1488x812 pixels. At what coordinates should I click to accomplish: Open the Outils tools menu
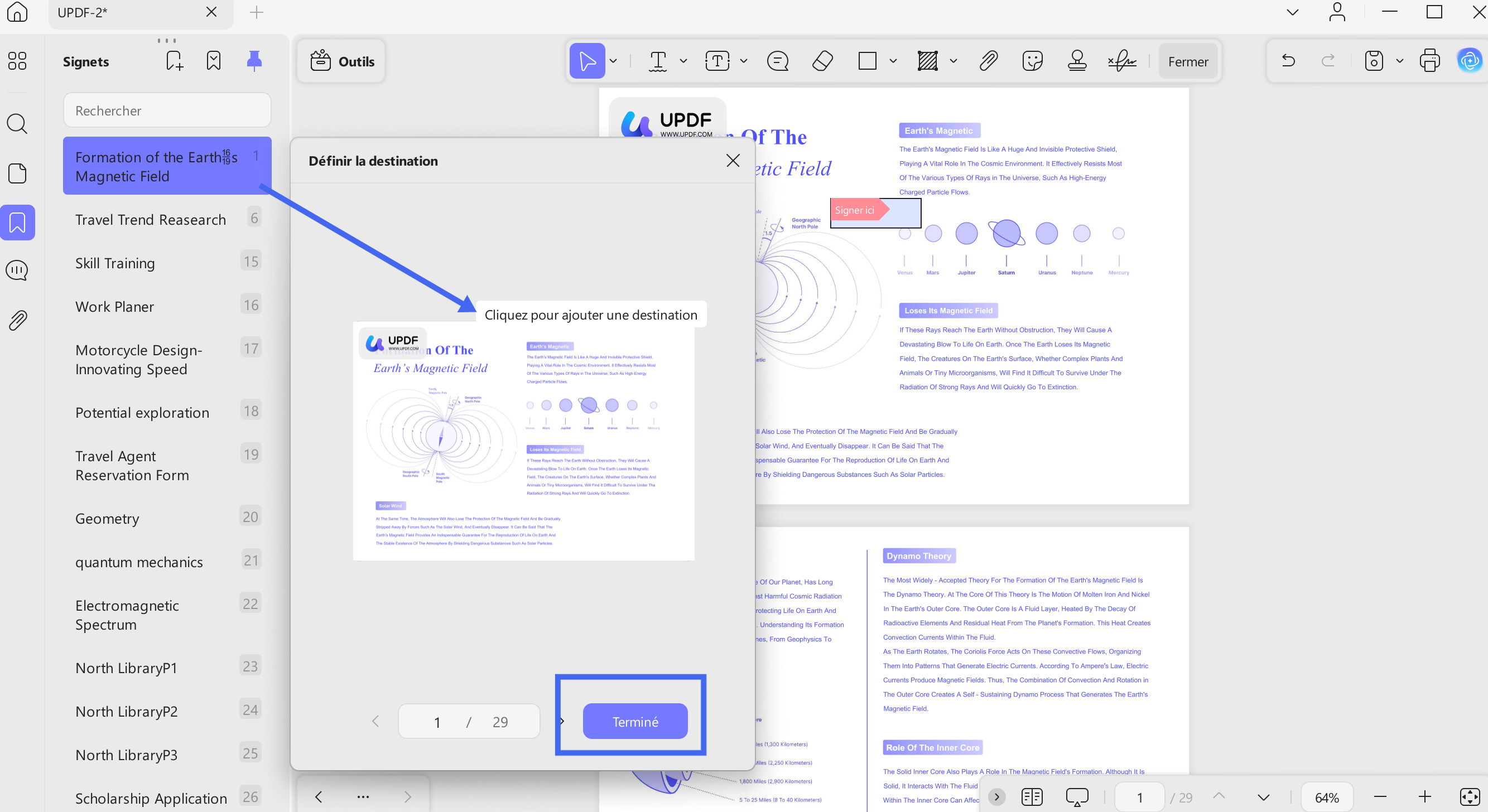[x=341, y=61]
